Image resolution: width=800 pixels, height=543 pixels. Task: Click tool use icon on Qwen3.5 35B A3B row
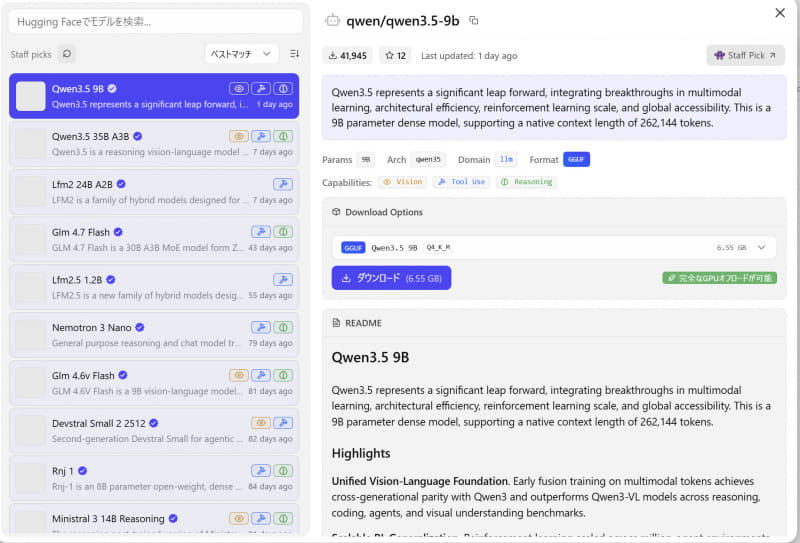261,136
